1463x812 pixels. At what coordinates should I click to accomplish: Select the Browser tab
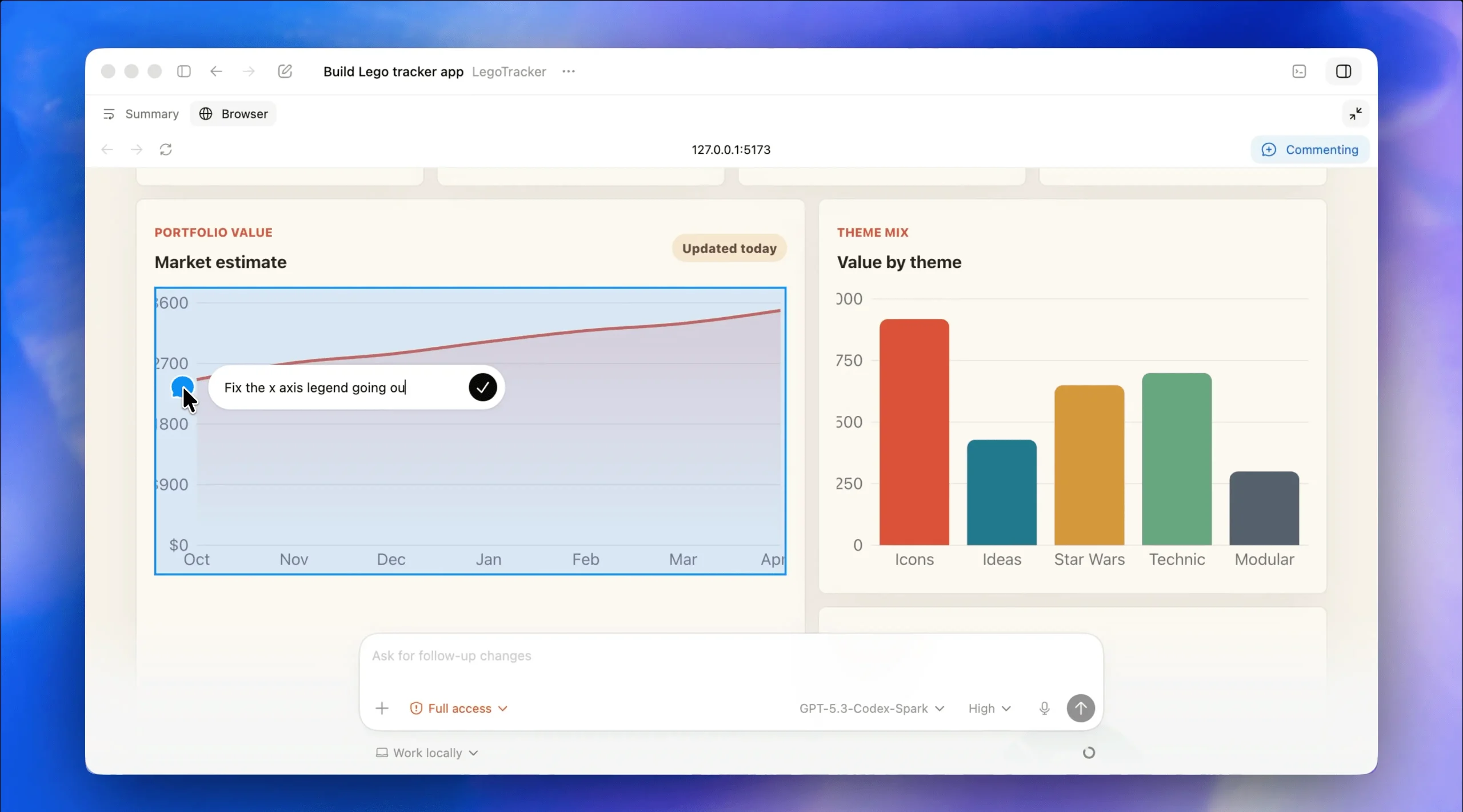click(233, 114)
